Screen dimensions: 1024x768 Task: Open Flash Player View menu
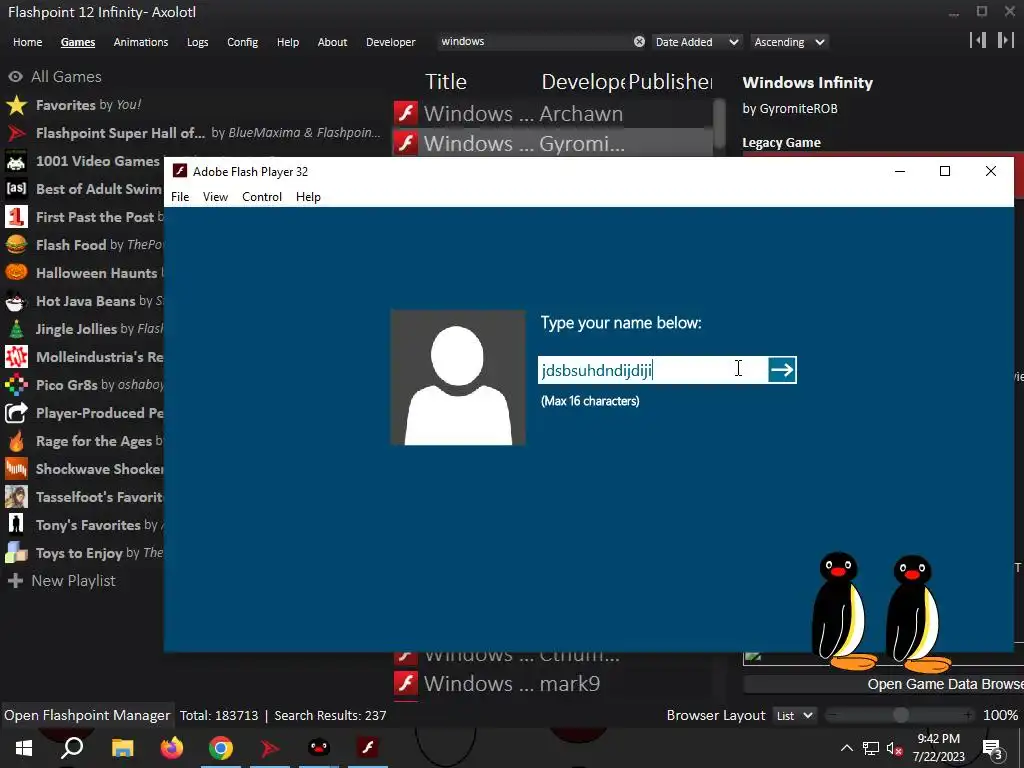point(215,197)
